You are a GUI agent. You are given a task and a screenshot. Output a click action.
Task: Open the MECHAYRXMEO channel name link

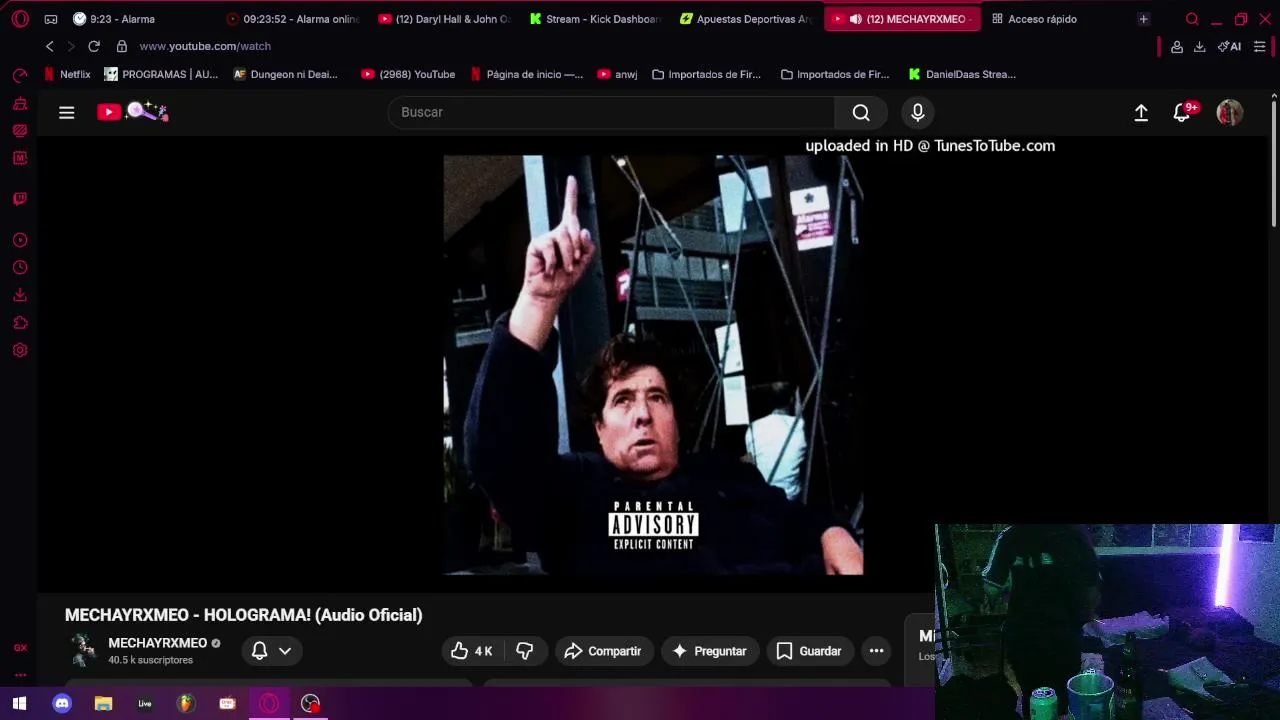158,643
